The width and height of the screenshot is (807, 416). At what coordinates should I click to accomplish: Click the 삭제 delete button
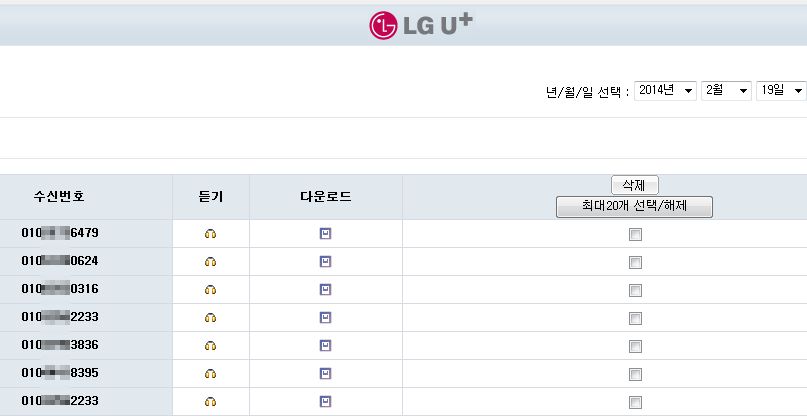tap(635, 185)
